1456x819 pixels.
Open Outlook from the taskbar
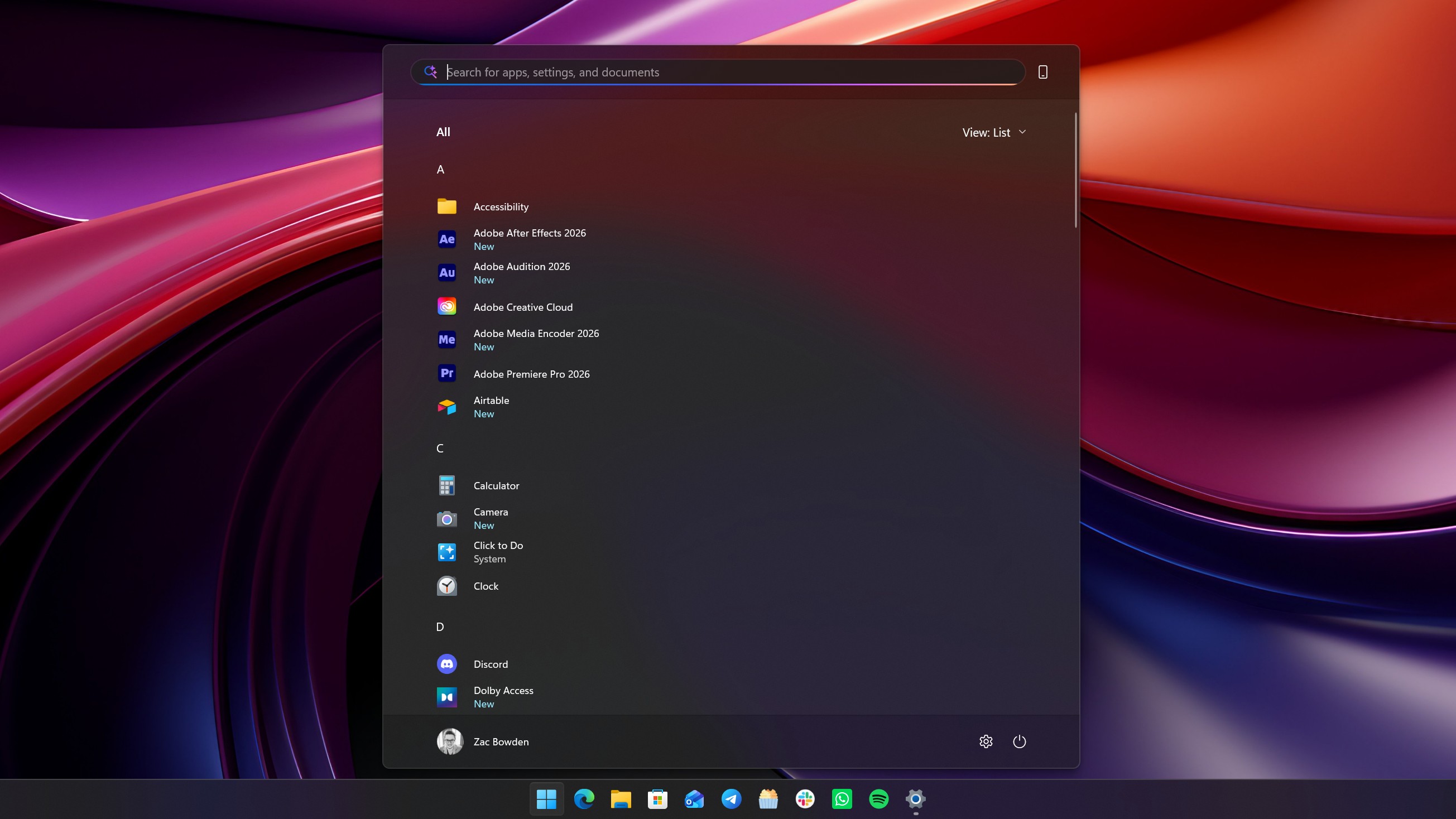[x=694, y=799]
